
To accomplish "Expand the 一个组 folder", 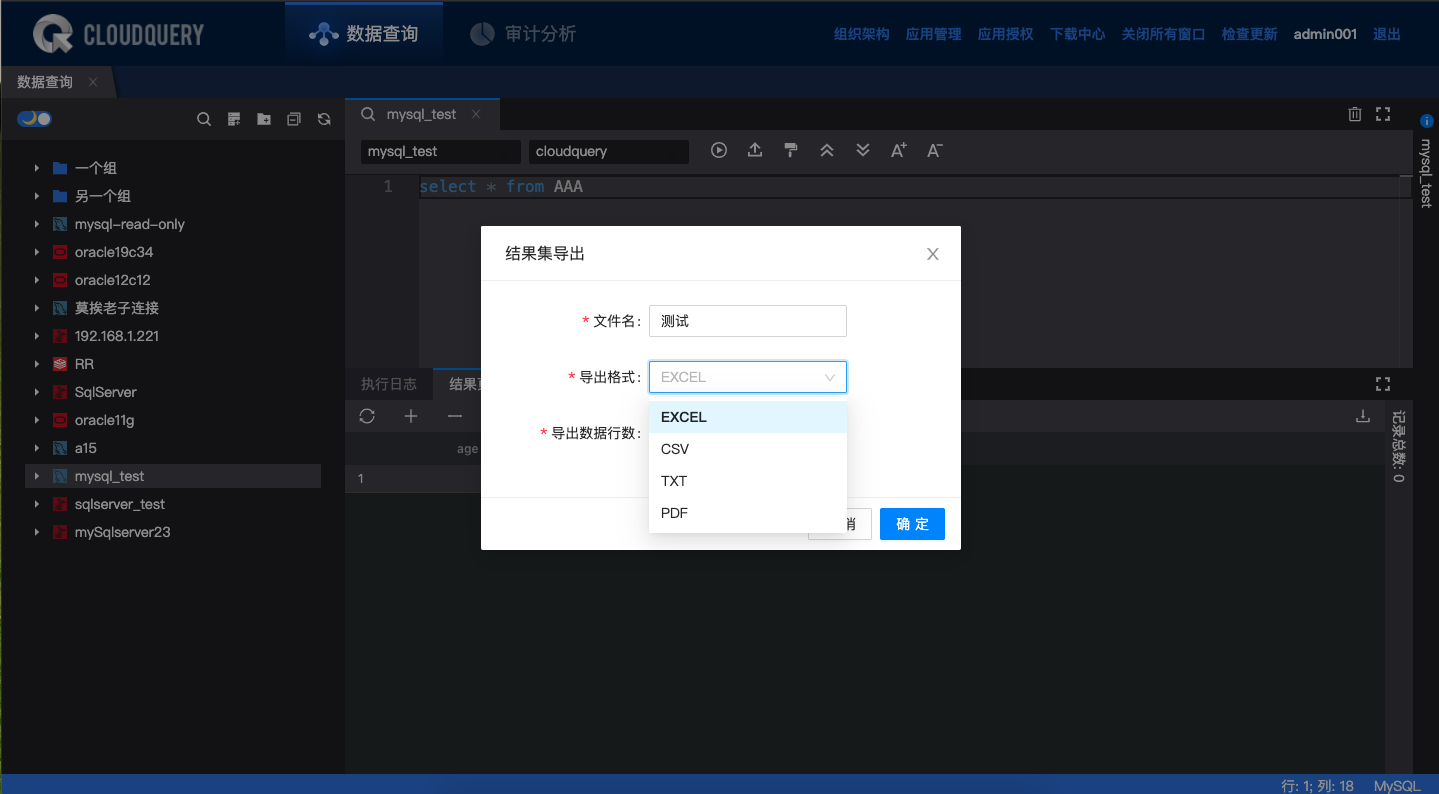I will pos(37,168).
